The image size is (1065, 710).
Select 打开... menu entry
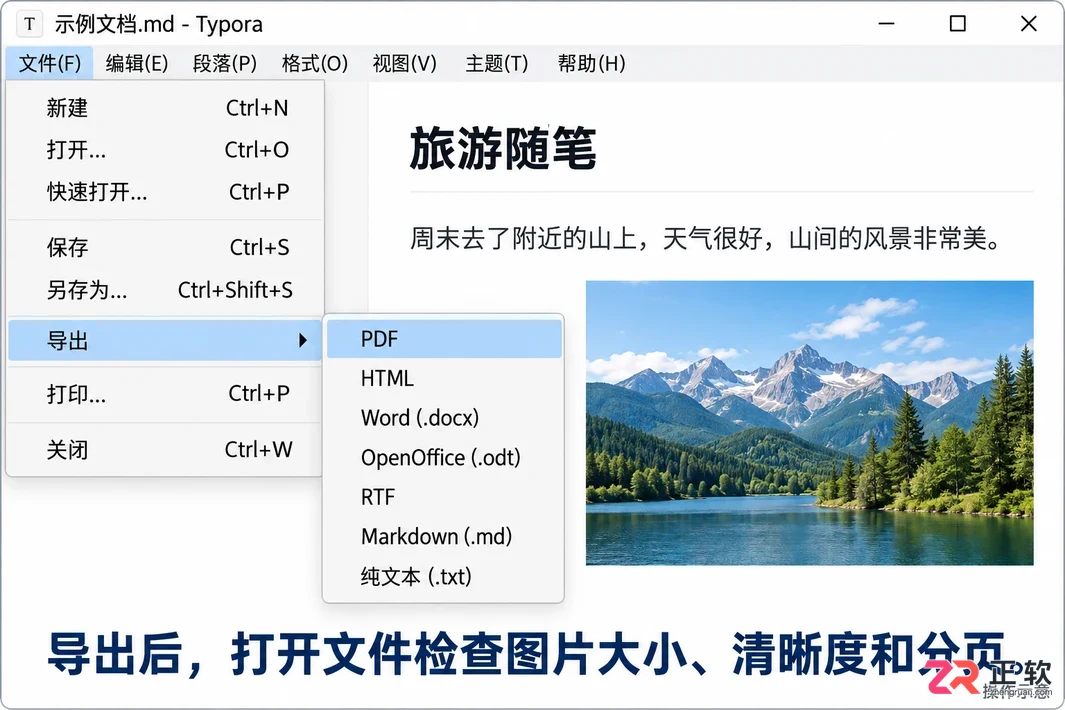pos(165,149)
